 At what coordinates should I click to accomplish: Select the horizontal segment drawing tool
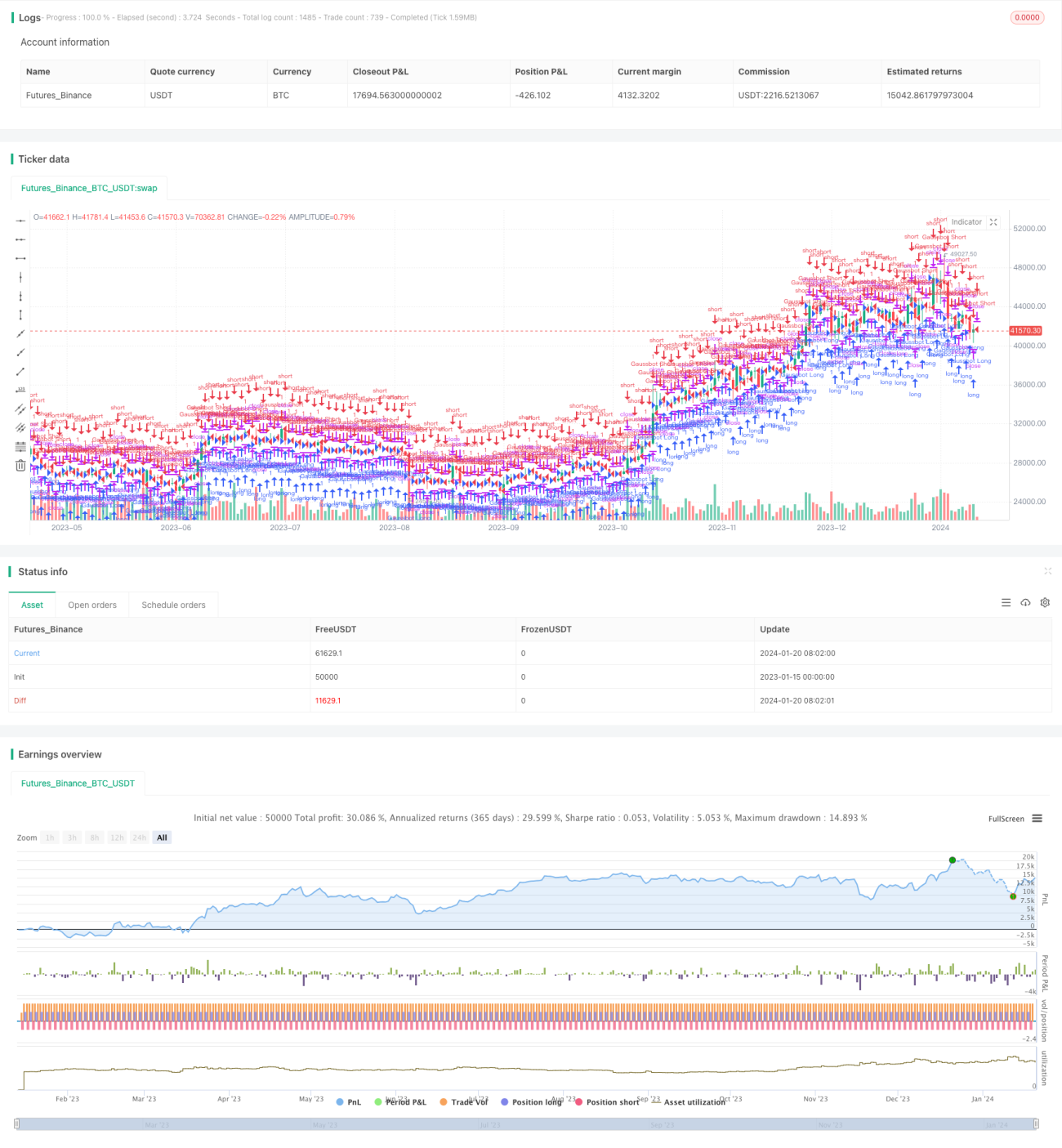coord(20,258)
